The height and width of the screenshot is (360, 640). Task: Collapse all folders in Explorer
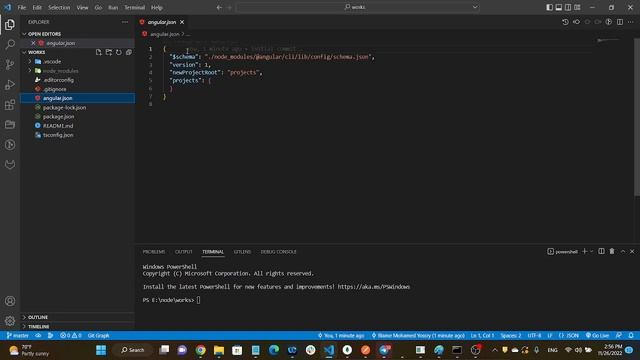point(129,52)
